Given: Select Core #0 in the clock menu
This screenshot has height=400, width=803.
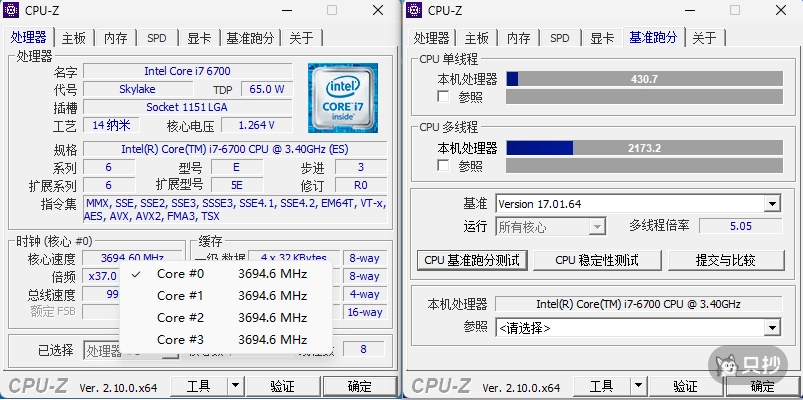Looking at the screenshot, I should (226, 273).
